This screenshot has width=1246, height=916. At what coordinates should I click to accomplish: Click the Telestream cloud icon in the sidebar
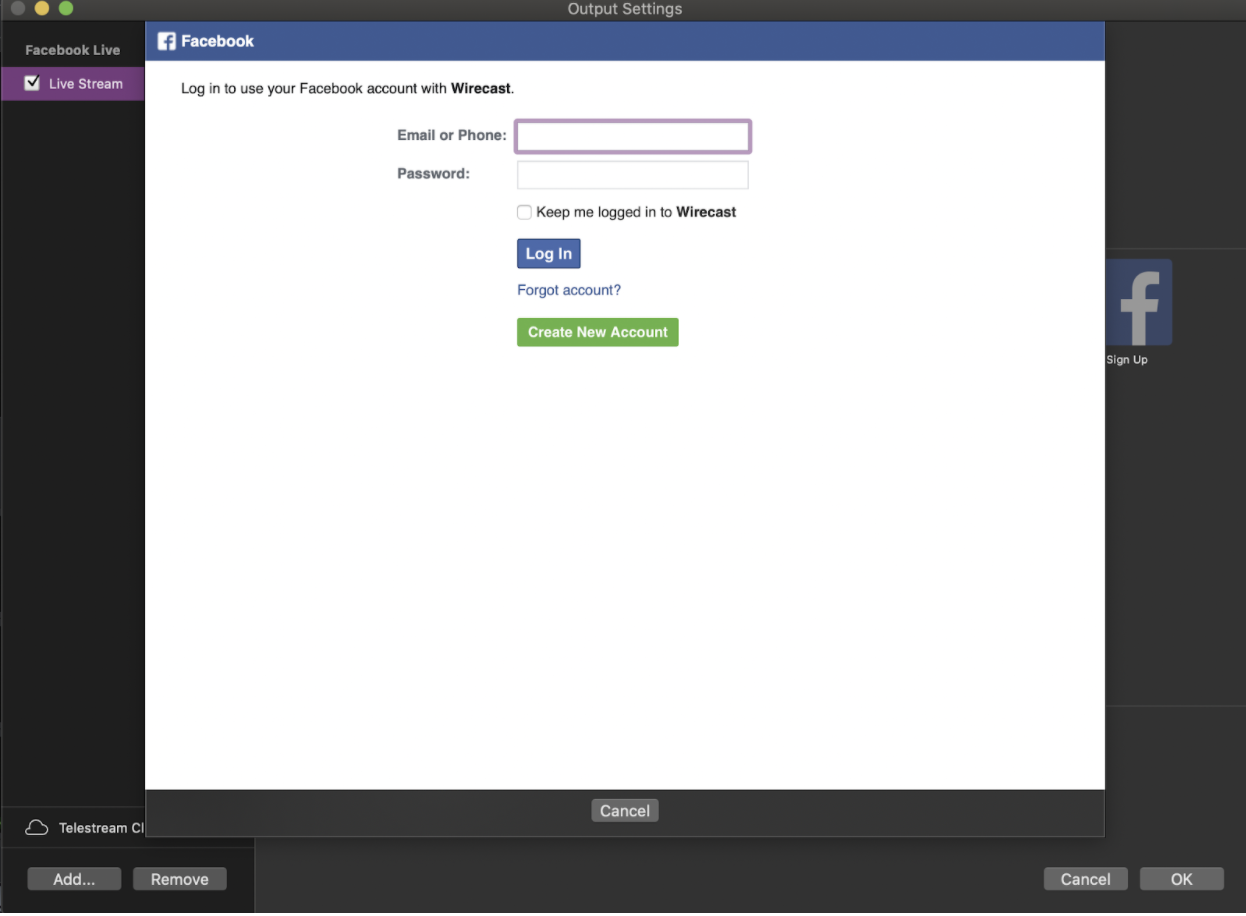37,828
